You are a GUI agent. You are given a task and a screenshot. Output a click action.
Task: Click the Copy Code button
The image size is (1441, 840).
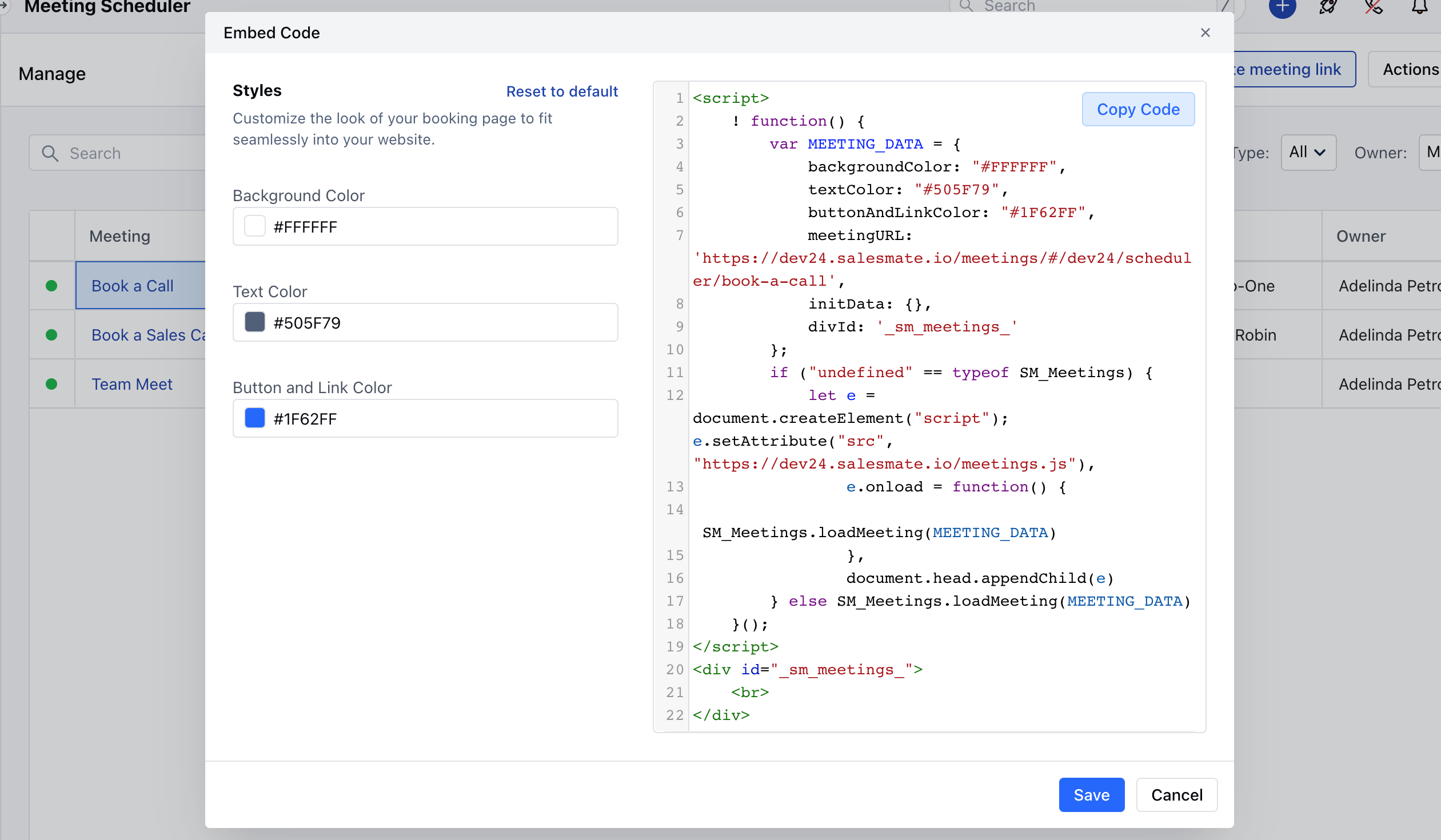click(x=1137, y=109)
